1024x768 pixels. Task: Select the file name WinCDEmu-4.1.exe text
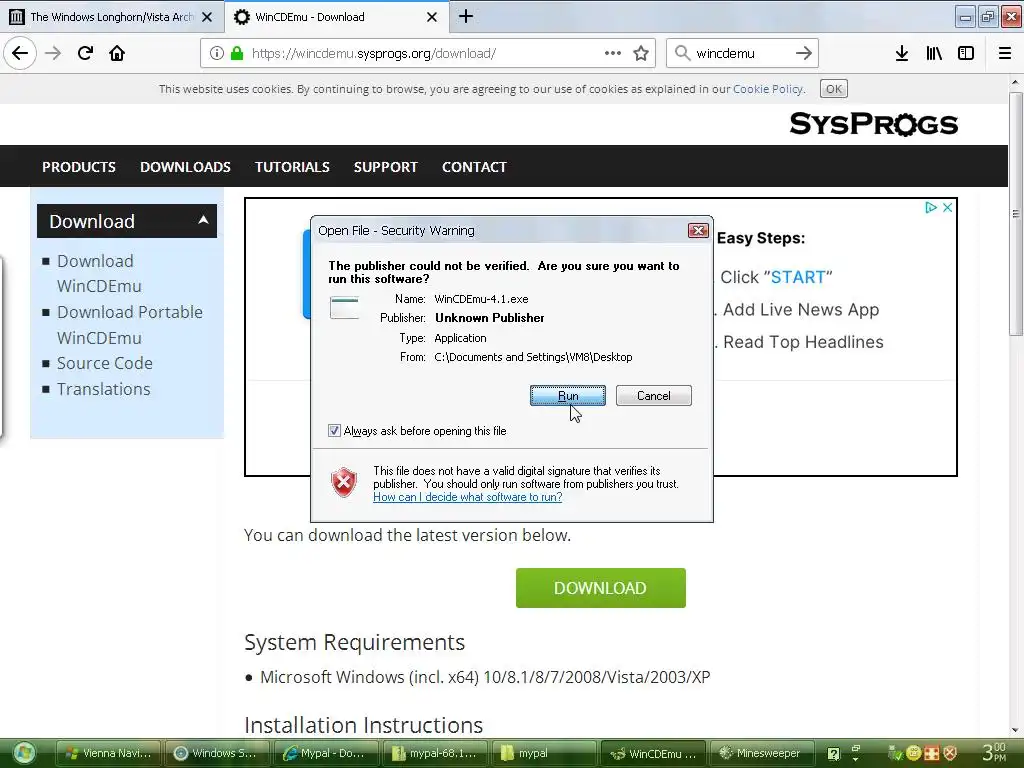pyautogui.click(x=481, y=299)
